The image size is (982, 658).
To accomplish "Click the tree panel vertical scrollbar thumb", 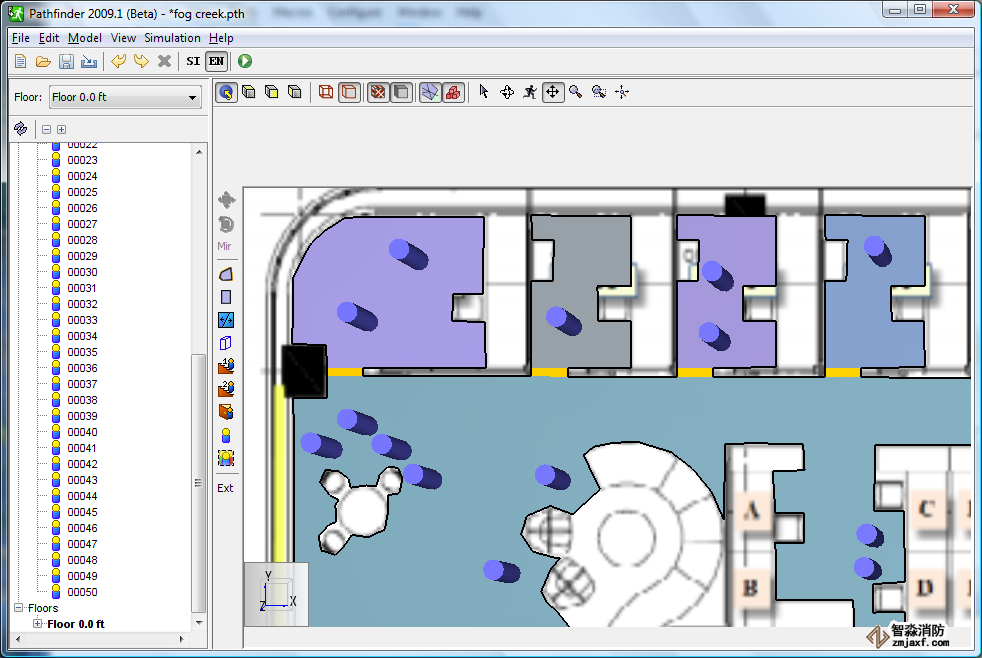I will click(x=198, y=480).
